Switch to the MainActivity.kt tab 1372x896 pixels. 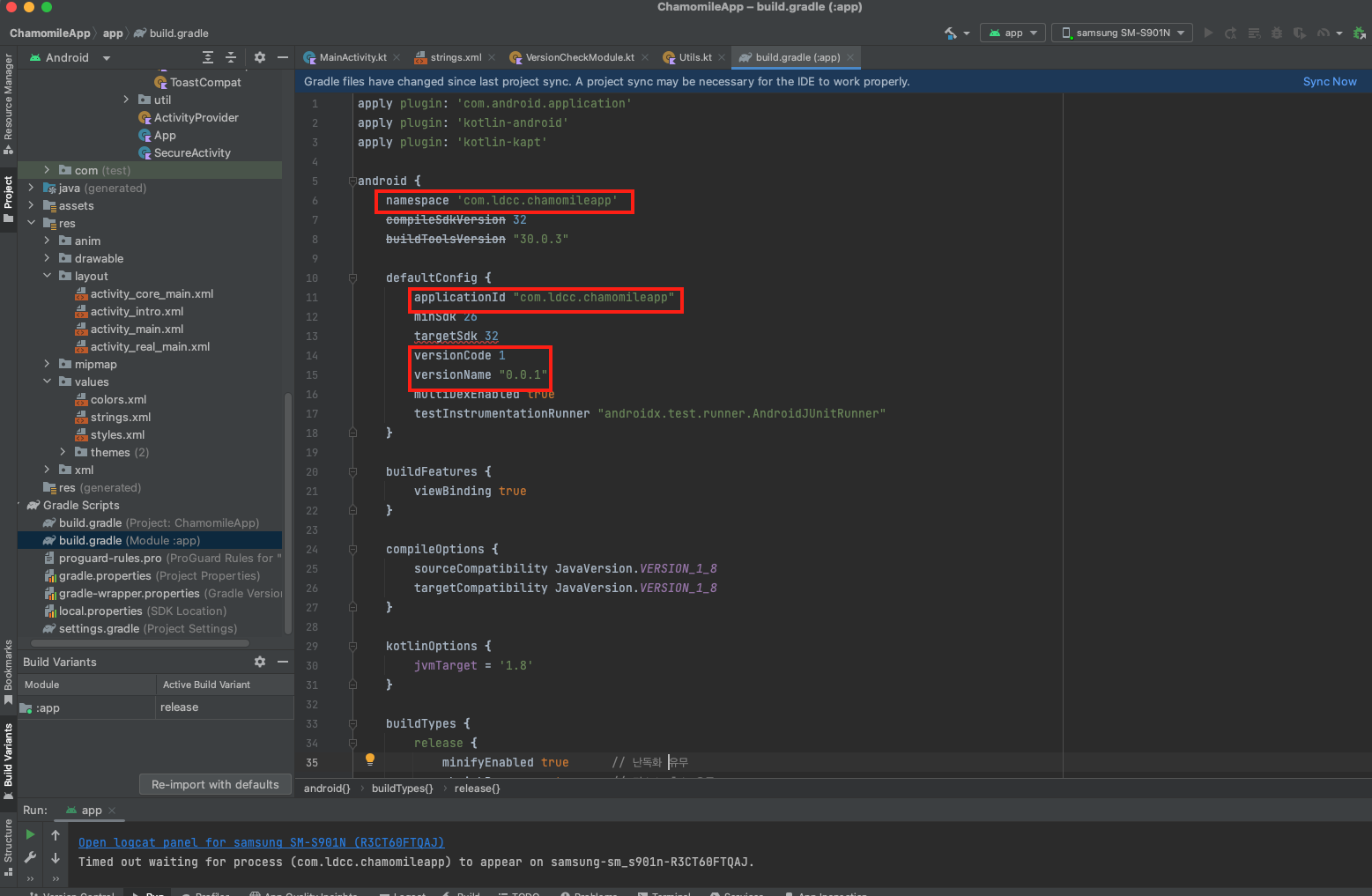point(352,57)
